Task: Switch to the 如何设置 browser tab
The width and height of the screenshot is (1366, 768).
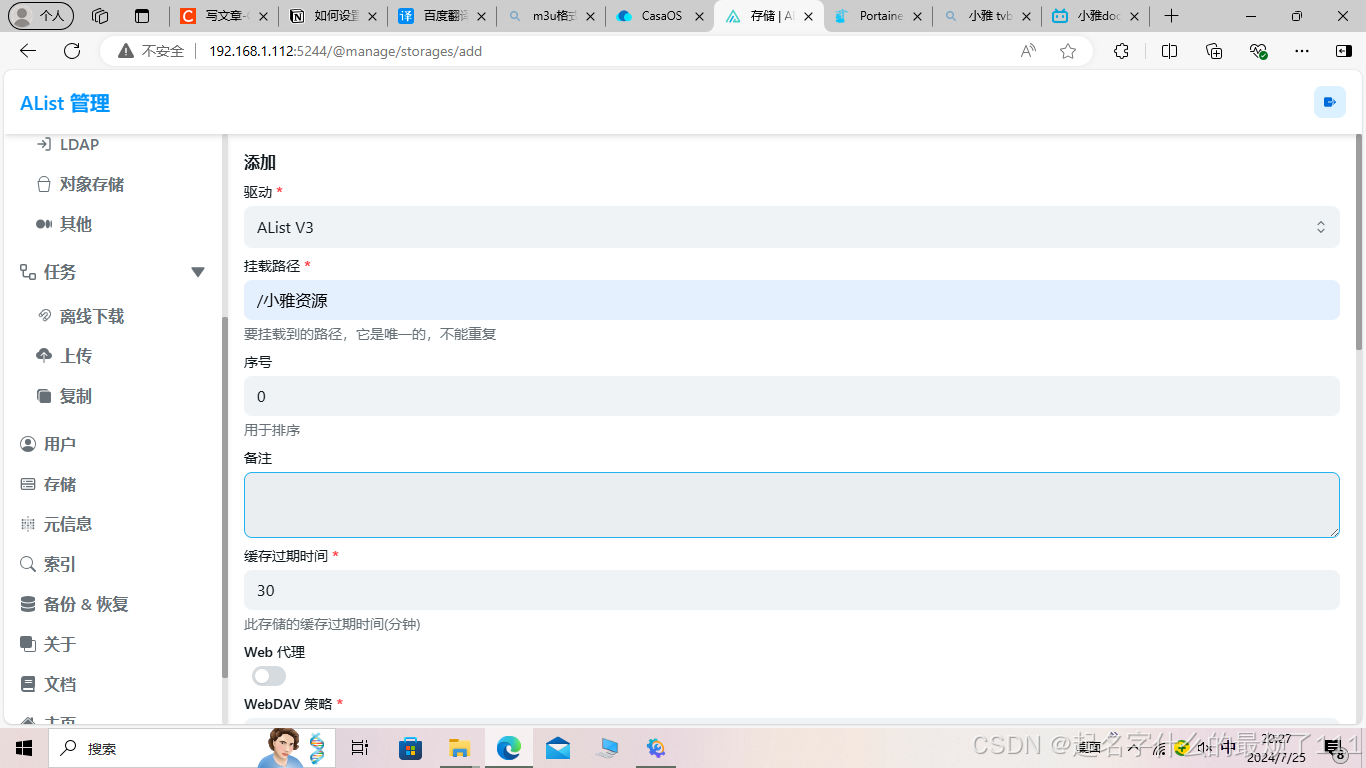Action: (332, 16)
